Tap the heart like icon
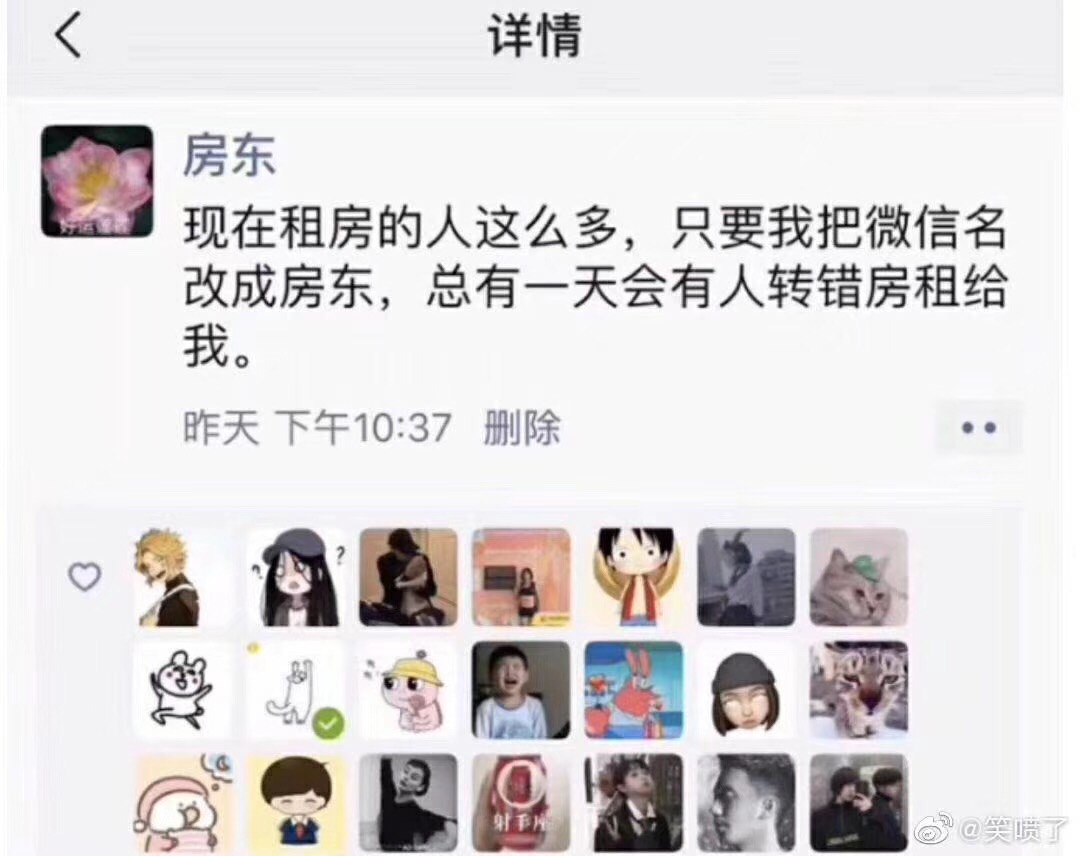 85,576
